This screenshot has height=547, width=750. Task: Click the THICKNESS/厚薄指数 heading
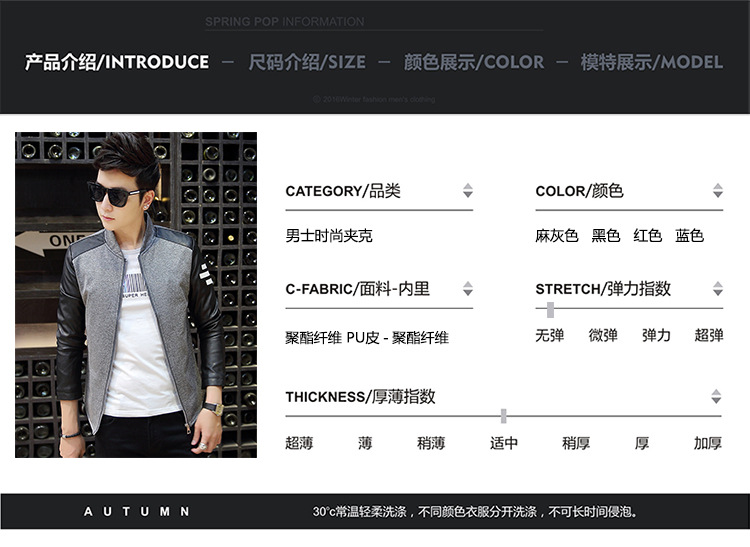point(360,397)
